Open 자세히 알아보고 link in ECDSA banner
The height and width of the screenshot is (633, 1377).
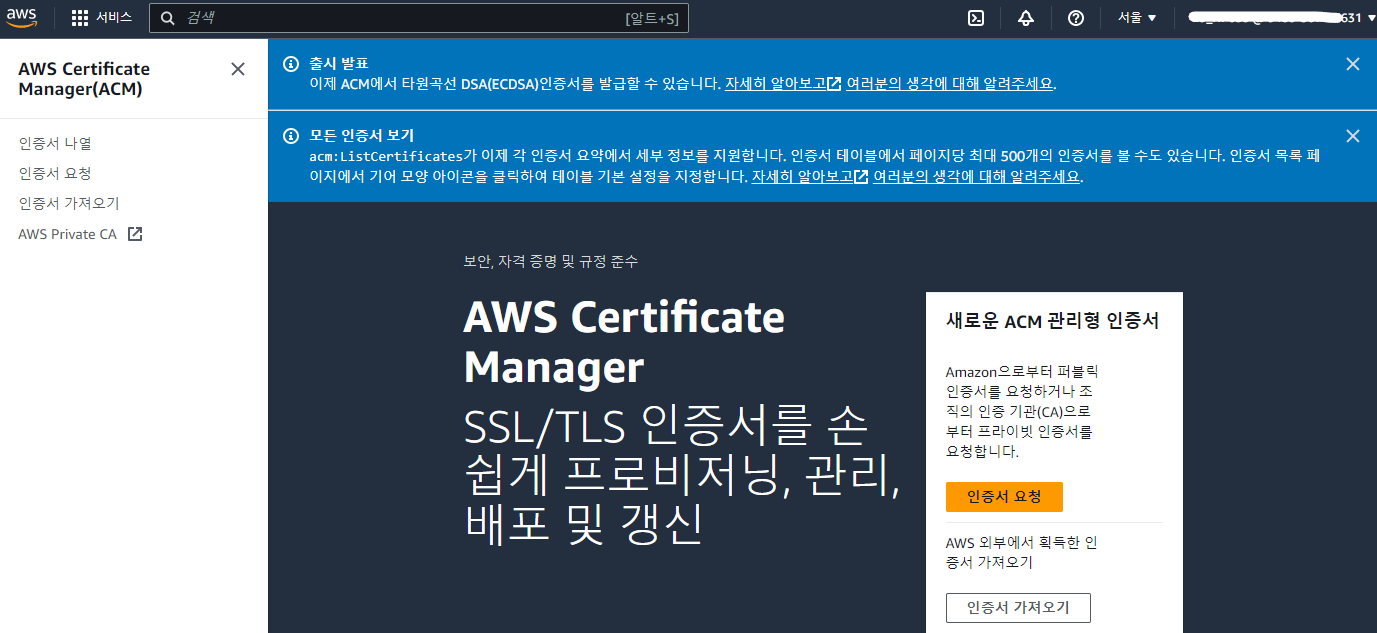click(x=783, y=84)
